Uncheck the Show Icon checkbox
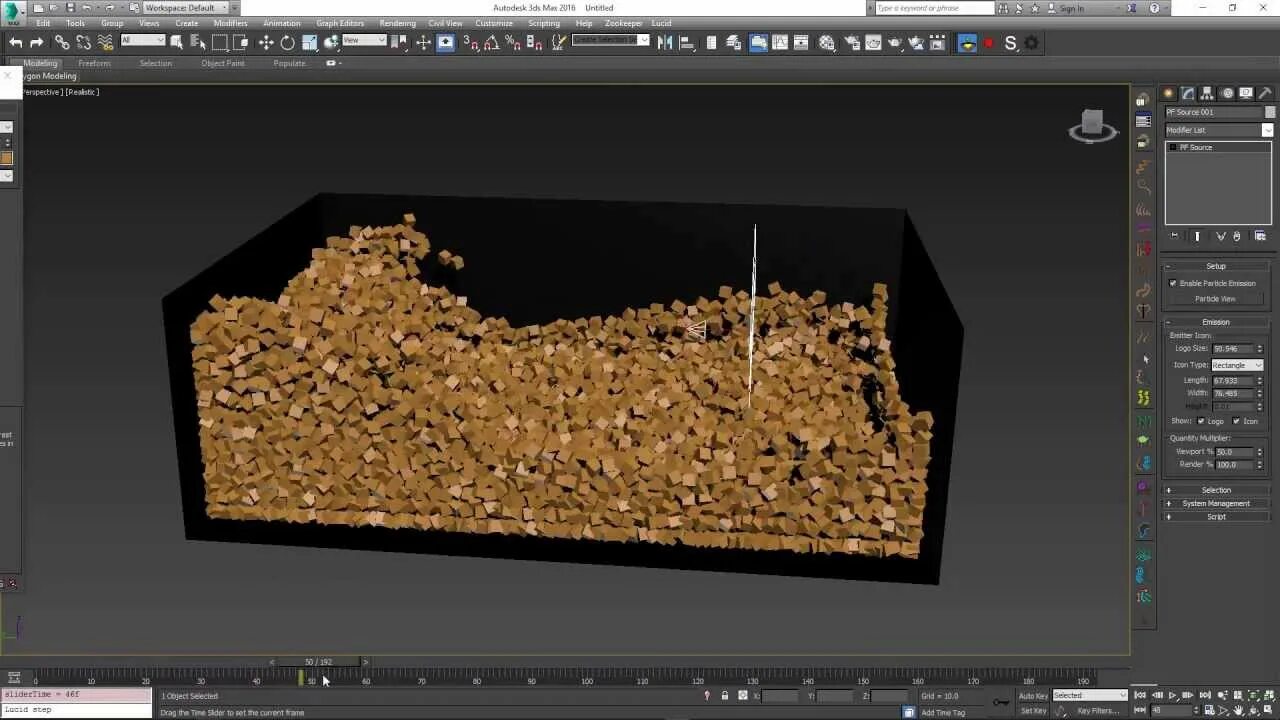The height and width of the screenshot is (720, 1280). click(1236, 421)
